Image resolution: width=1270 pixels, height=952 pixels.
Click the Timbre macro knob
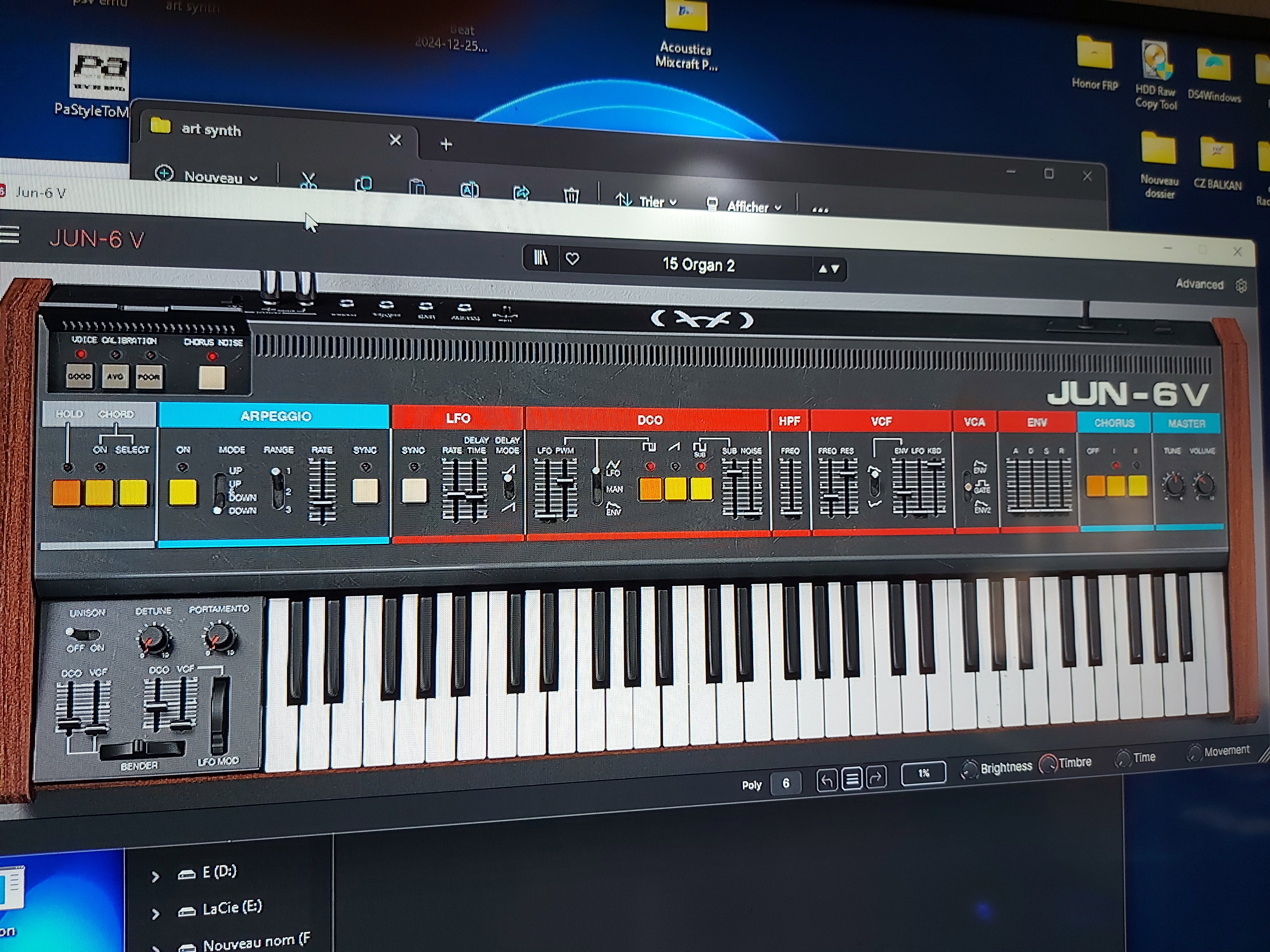pos(1048,764)
